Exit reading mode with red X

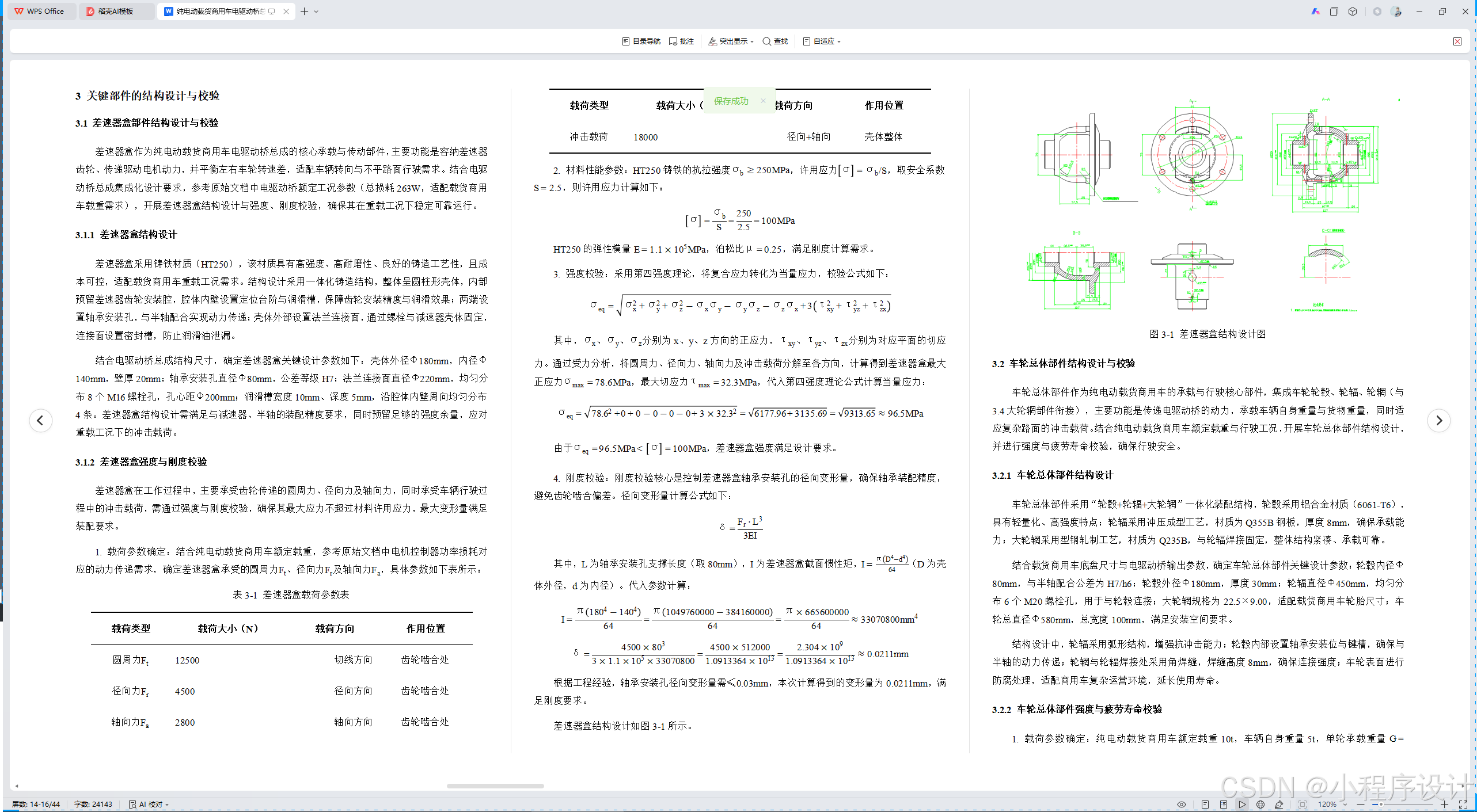1457,41
